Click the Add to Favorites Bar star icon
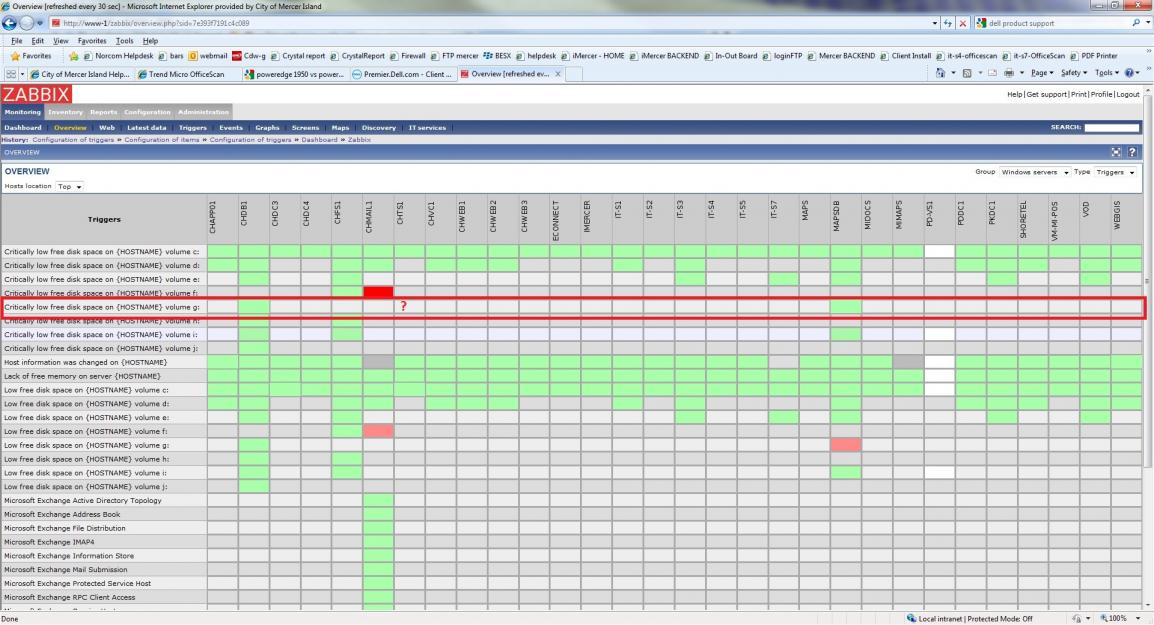This screenshot has width=1154, height=625. coord(74,56)
